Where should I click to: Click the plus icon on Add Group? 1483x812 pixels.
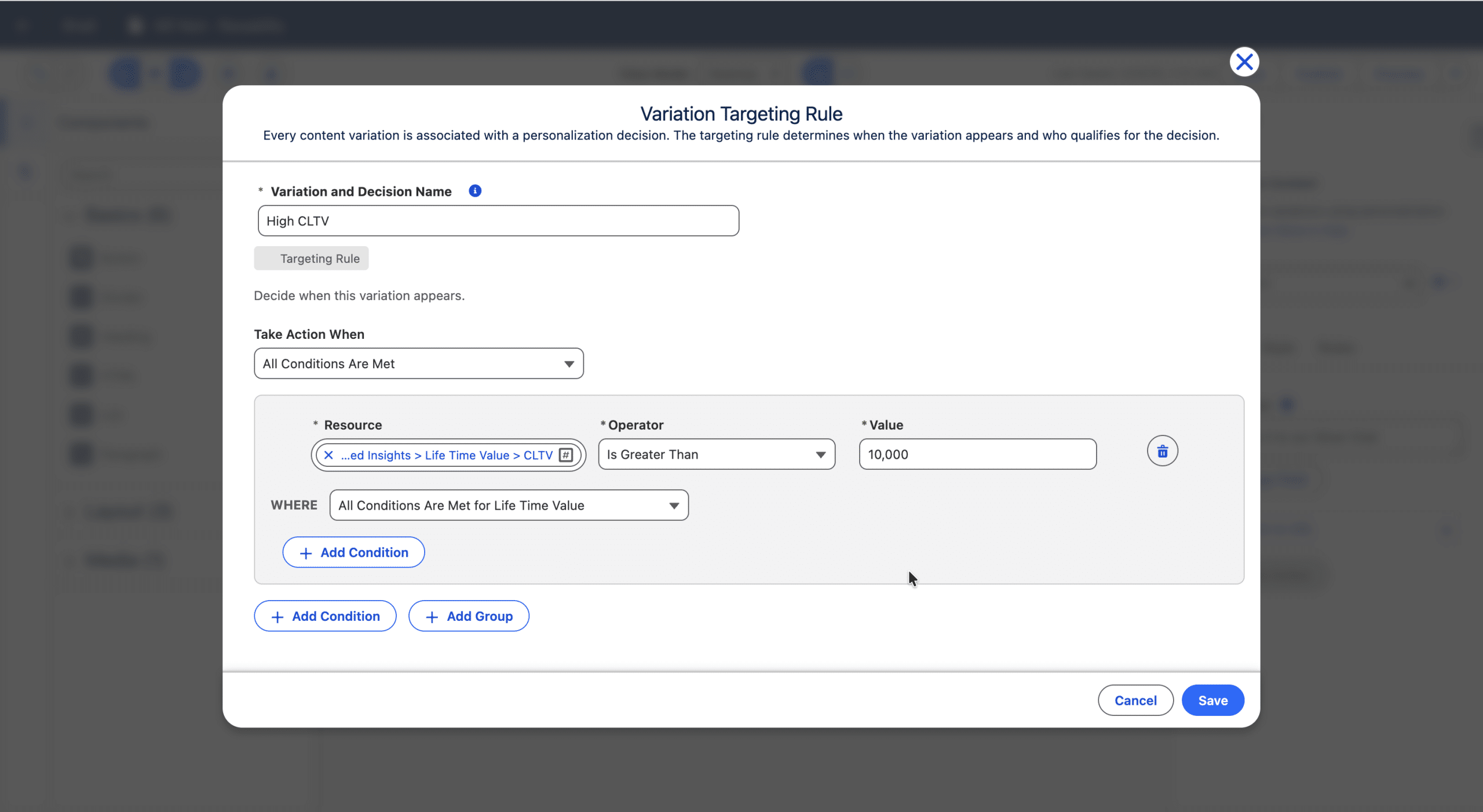tap(432, 617)
